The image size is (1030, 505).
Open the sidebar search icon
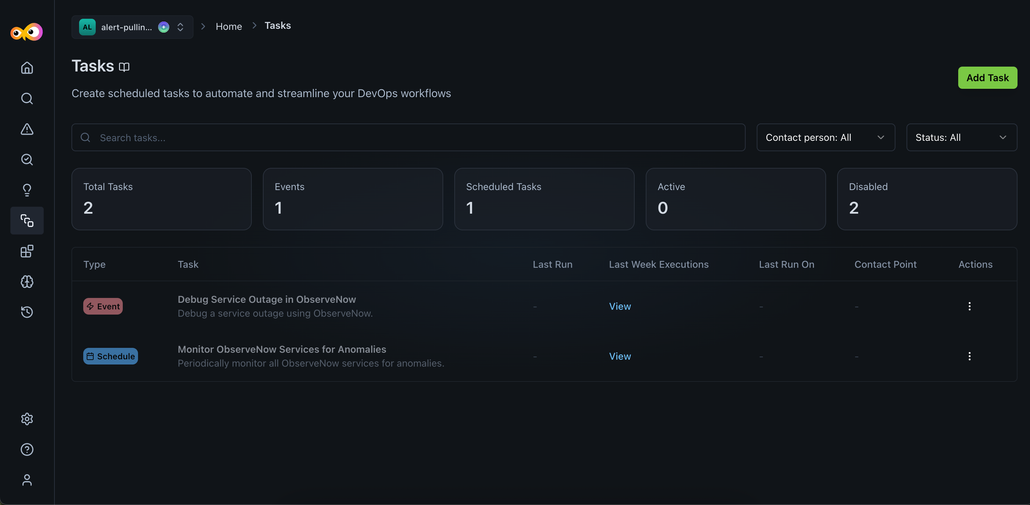[27, 99]
